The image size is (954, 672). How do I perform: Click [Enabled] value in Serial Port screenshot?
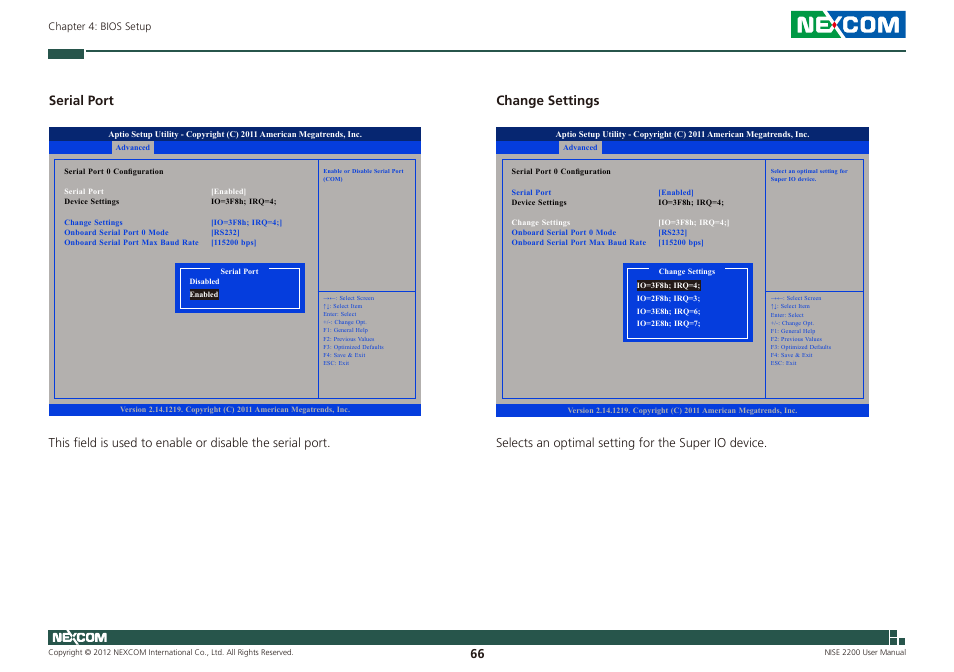[229, 192]
